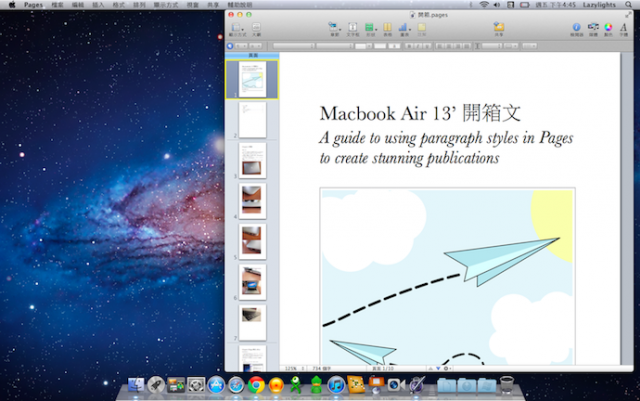Image resolution: width=640 pixels, height=401 pixels.
Task: Open the View options toolbar icon
Action: tap(237, 27)
